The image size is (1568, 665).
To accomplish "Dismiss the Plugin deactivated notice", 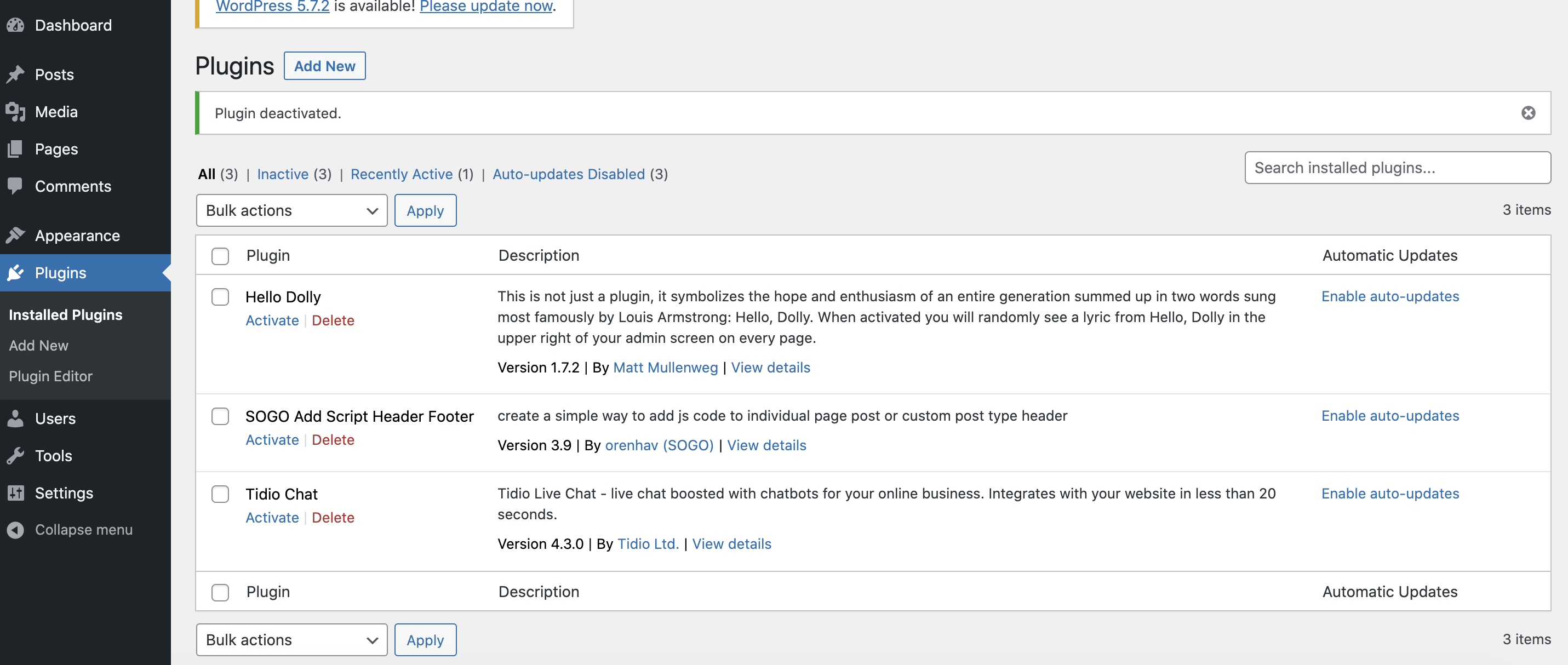I will coord(1528,112).
